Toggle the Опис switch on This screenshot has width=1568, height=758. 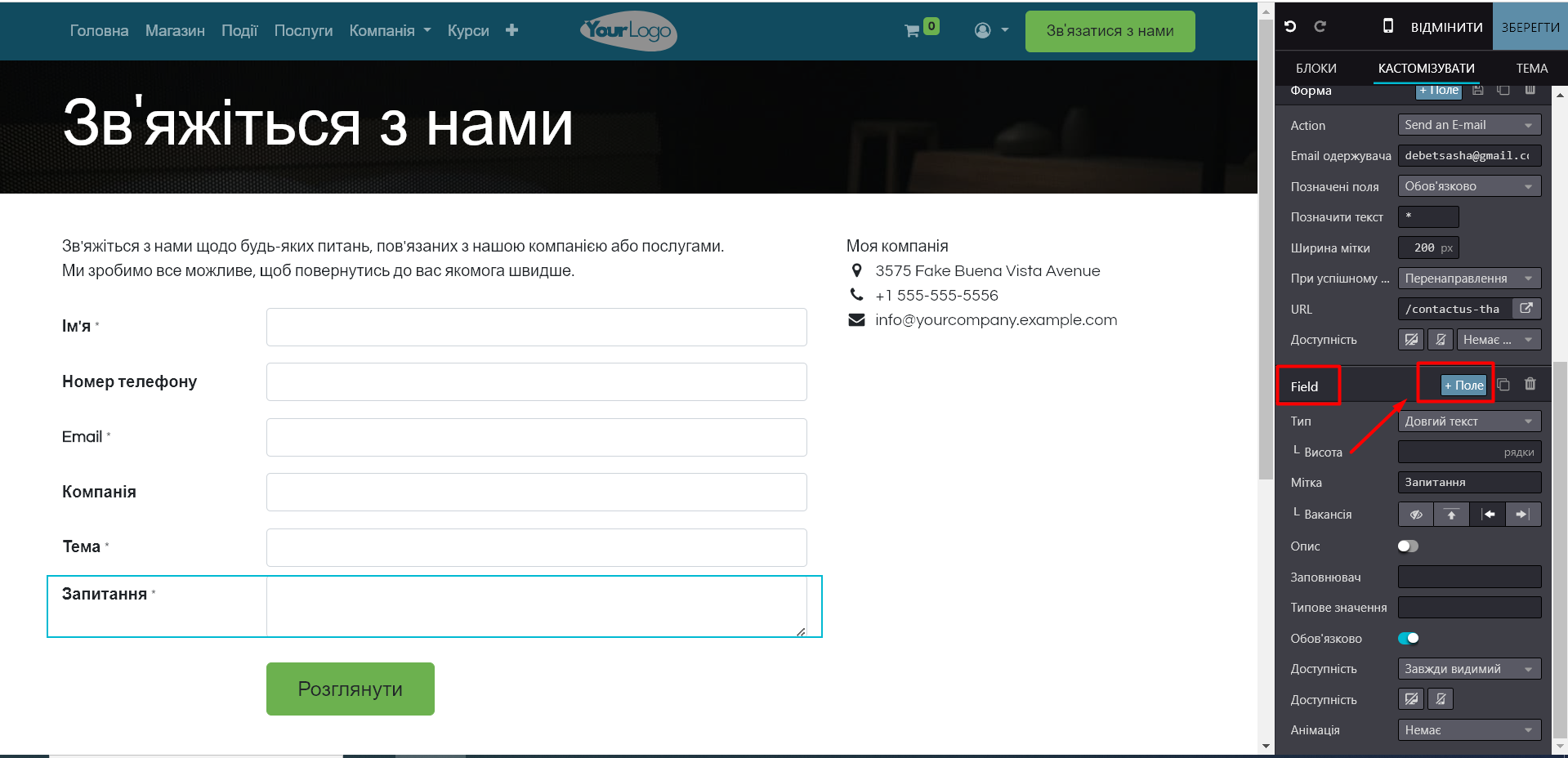click(x=1408, y=546)
